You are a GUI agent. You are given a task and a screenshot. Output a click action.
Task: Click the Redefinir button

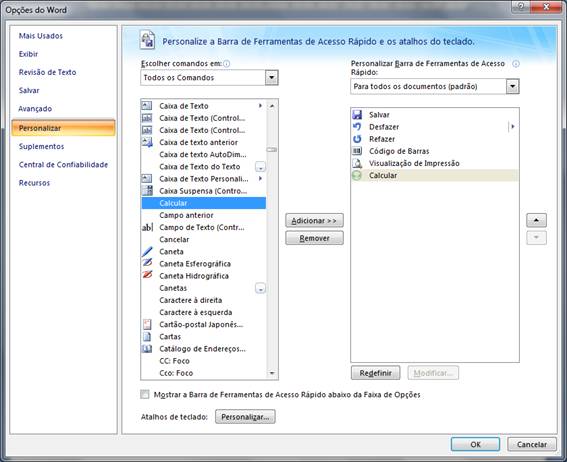pyautogui.click(x=375, y=373)
